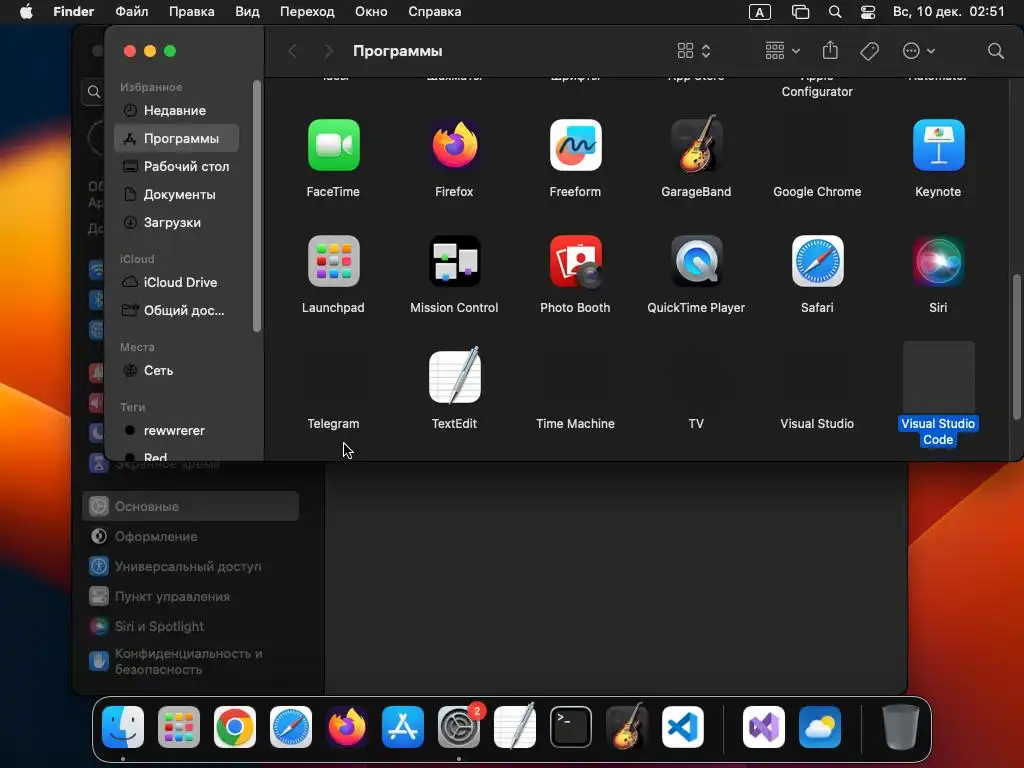Open Launchpad from the Dock
This screenshot has width=1024, height=768.
click(x=179, y=727)
